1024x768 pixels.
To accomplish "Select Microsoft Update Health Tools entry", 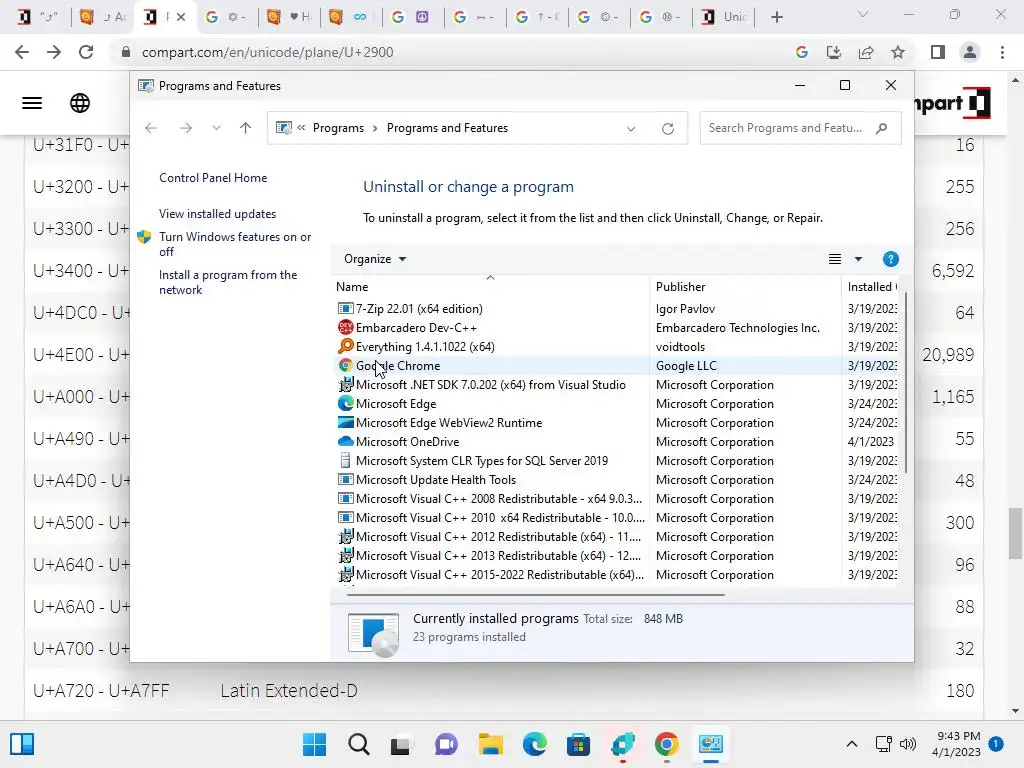I will coord(436,479).
